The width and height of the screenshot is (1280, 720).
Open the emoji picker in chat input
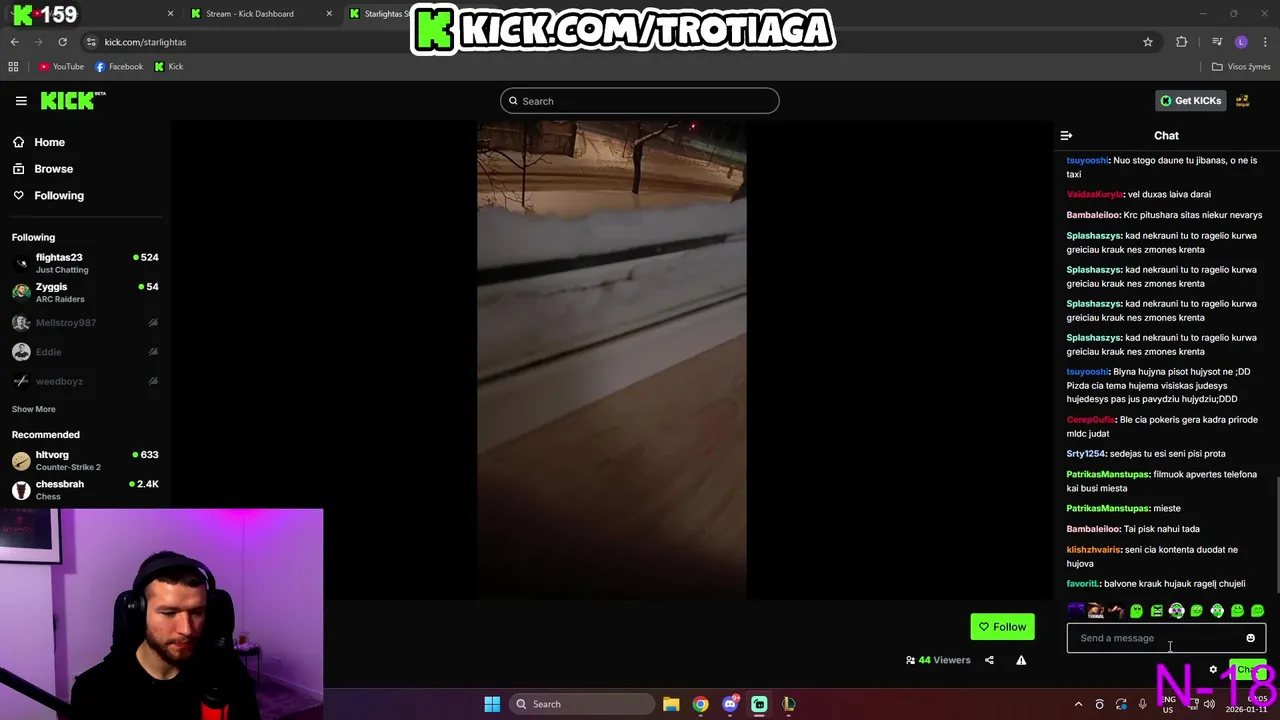[x=1250, y=638]
